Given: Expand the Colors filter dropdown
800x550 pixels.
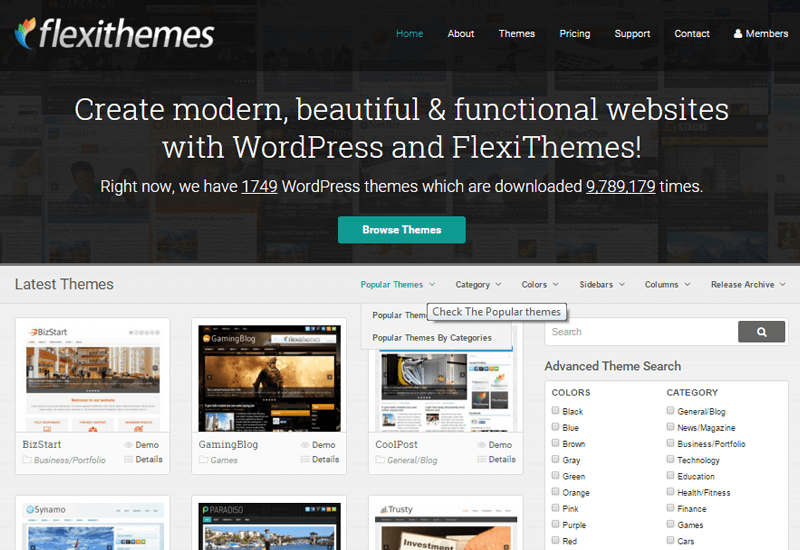Looking at the screenshot, I should (540, 285).
